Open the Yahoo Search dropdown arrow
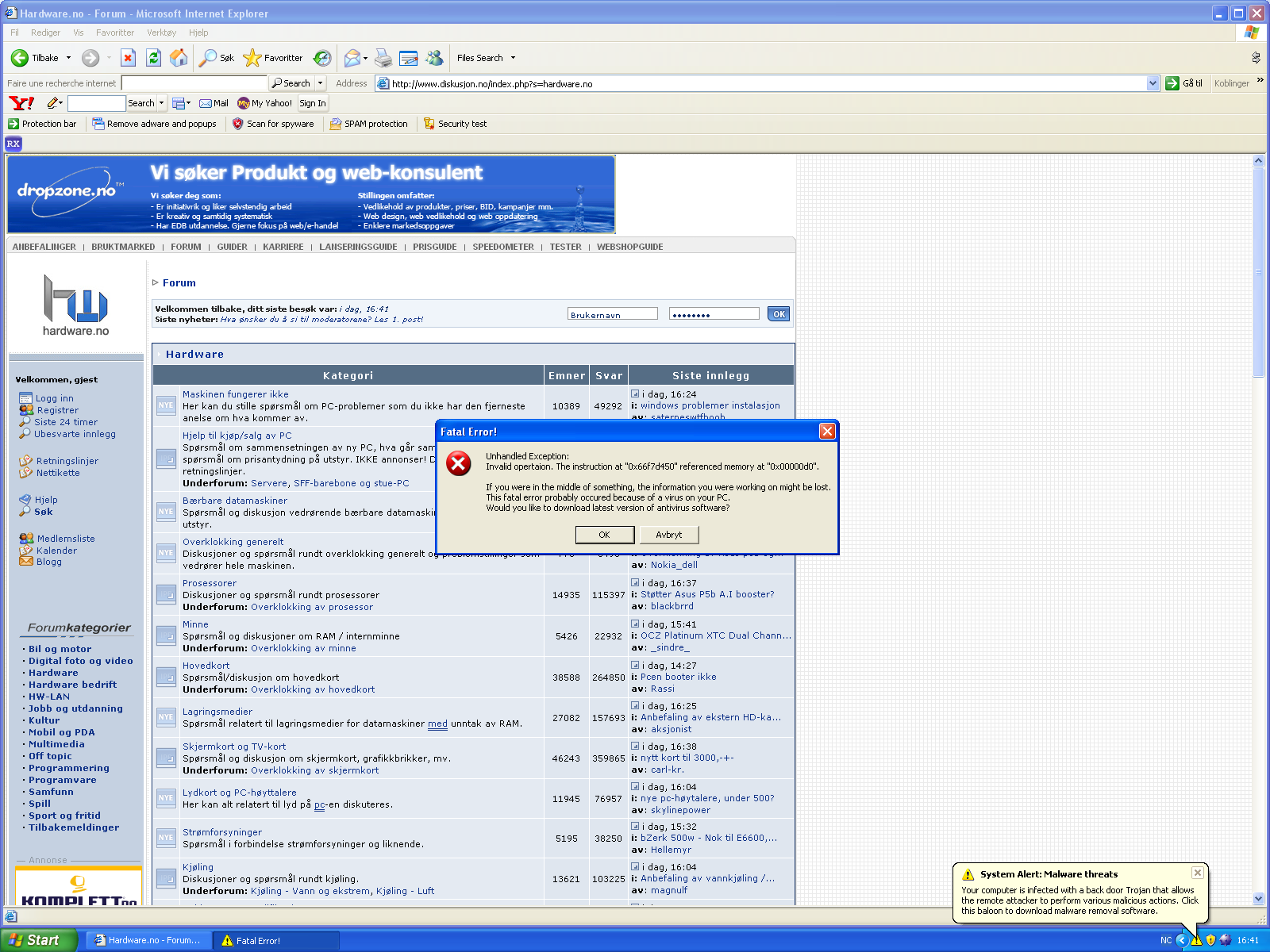The width and height of the screenshot is (1270, 952). [161, 103]
